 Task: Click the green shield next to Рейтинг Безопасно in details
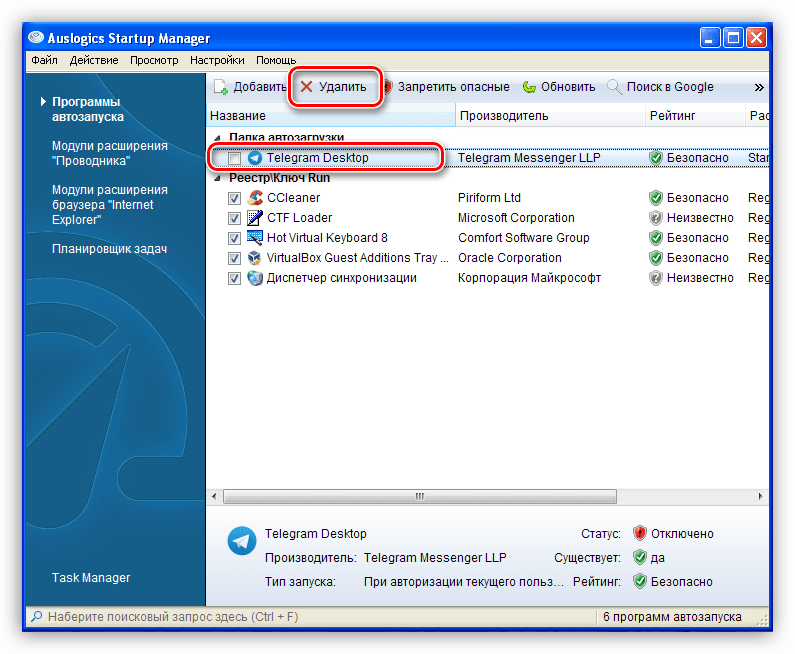click(x=640, y=581)
